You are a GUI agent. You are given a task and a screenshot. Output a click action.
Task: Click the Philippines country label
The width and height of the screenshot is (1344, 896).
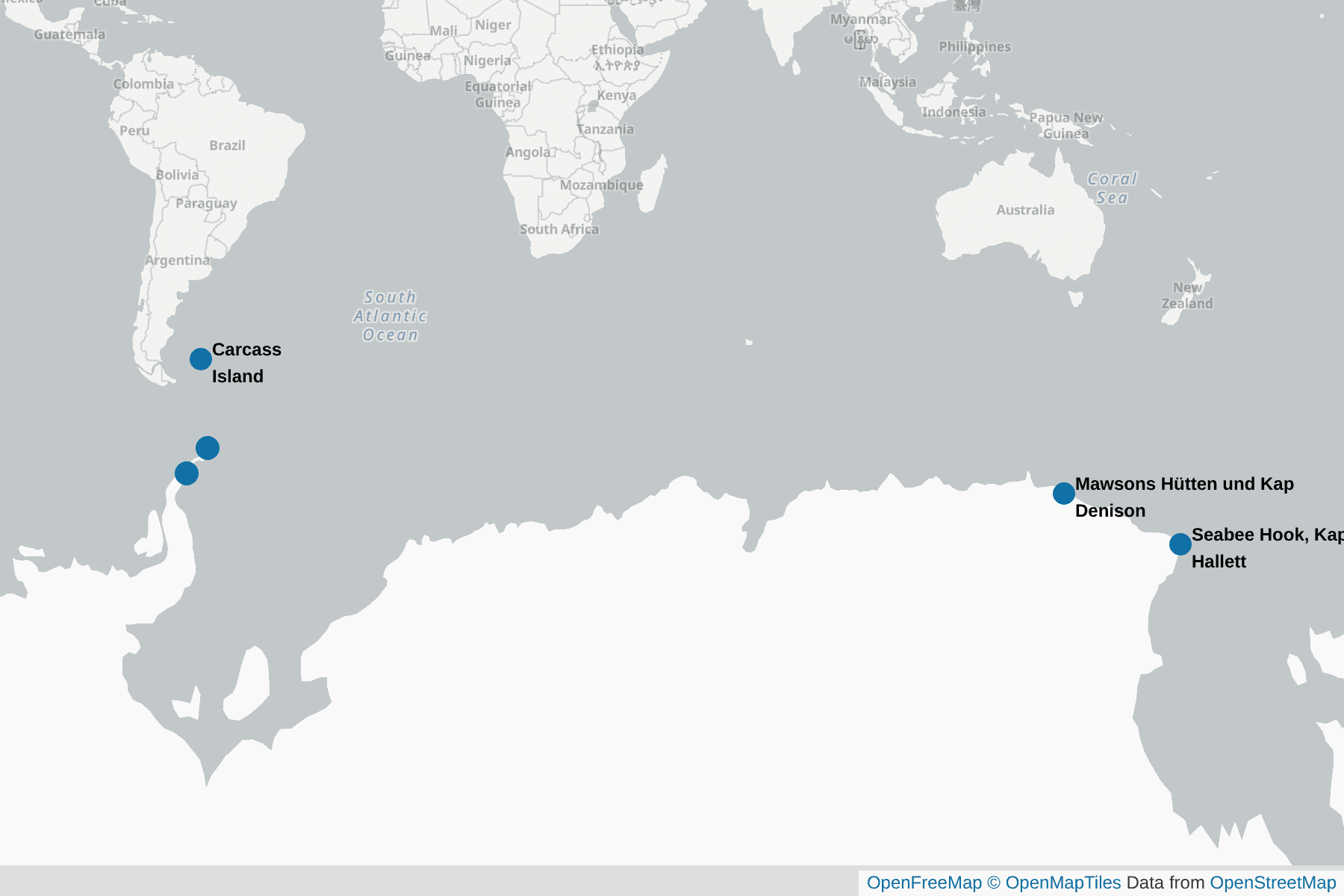[x=974, y=46]
